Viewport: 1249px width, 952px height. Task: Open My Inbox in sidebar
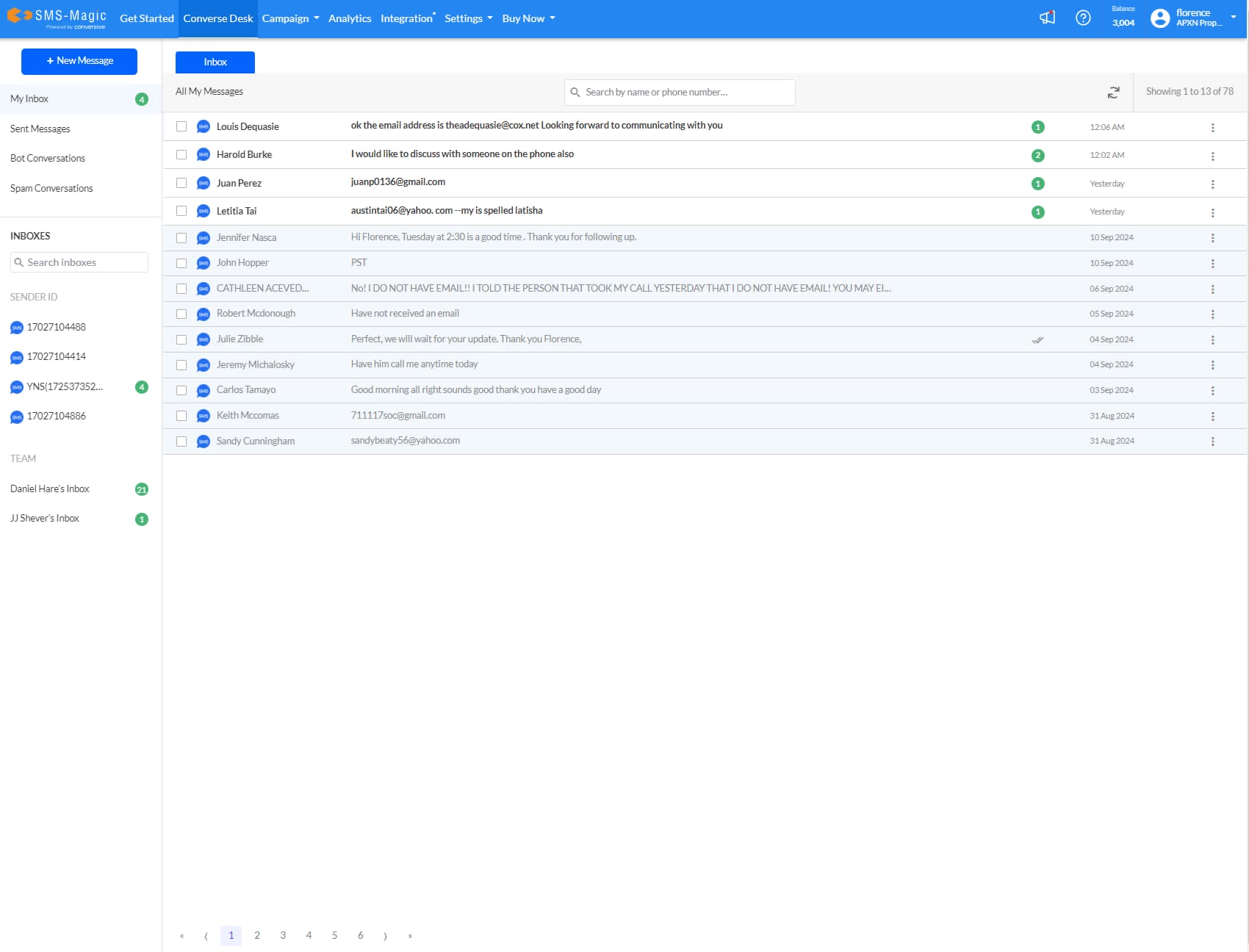[x=81, y=99]
